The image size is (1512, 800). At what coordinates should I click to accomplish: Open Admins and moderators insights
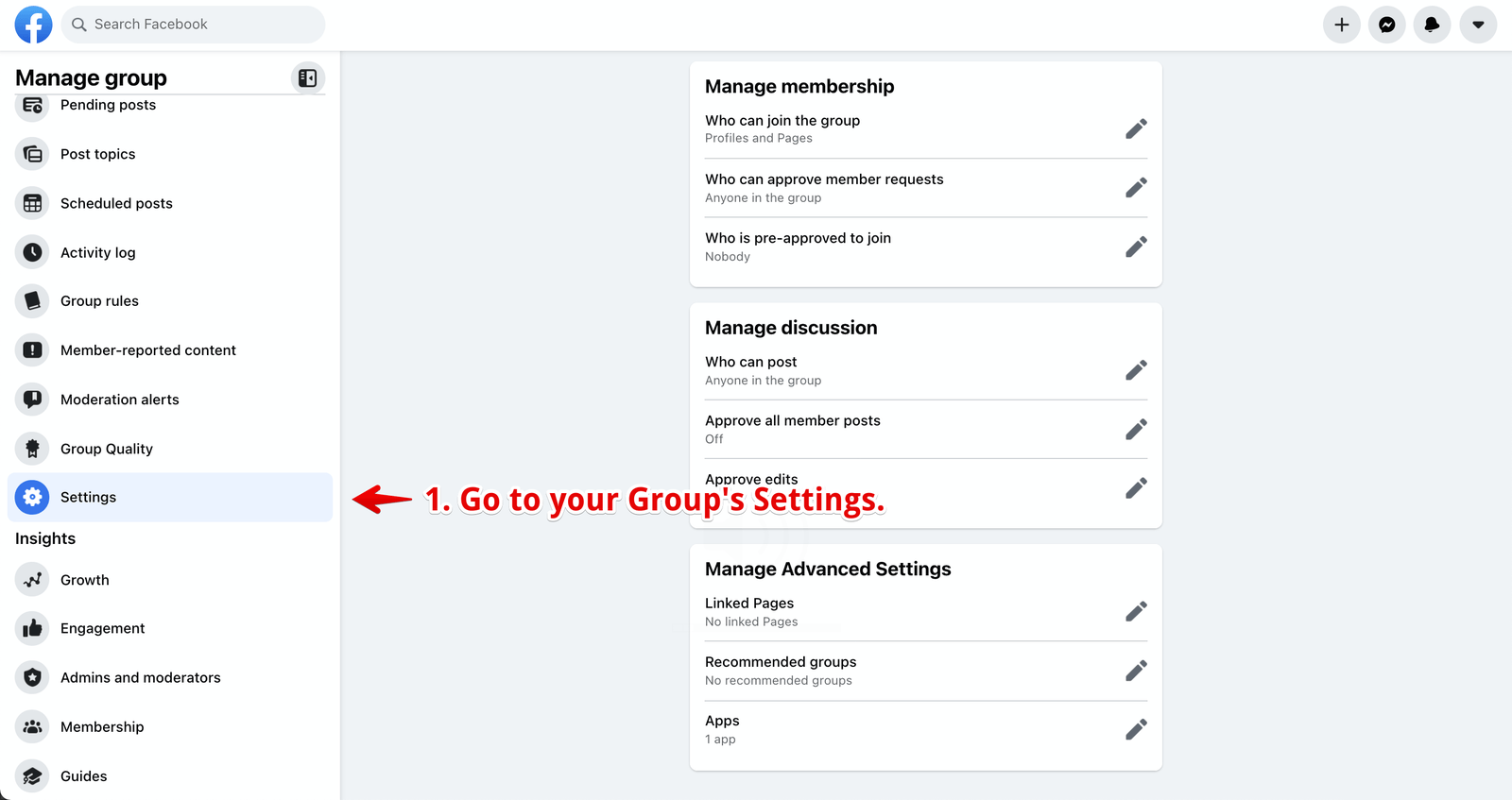tap(140, 678)
